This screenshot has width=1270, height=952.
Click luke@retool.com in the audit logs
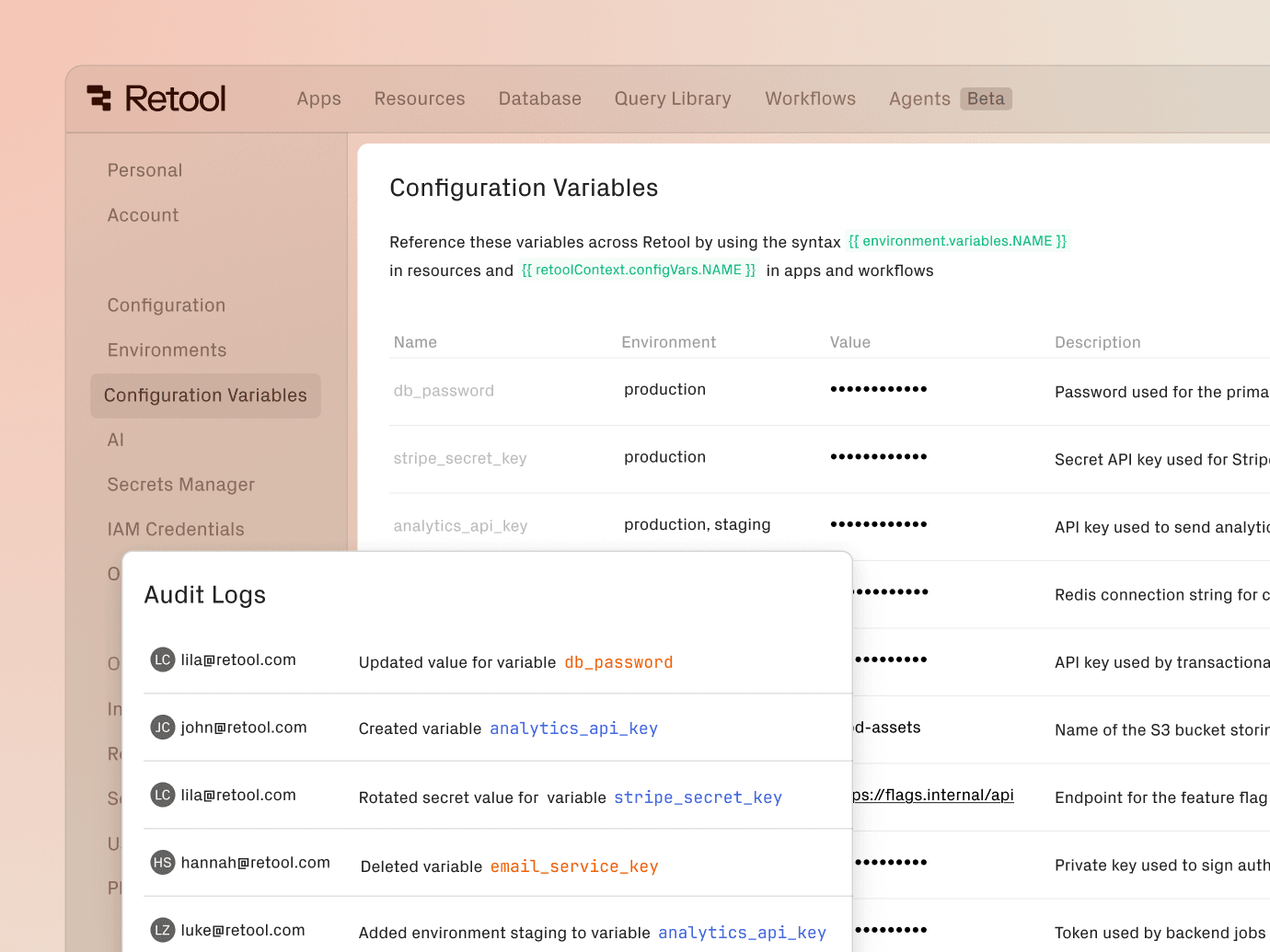pyautogui.click(x=243, y=930)
